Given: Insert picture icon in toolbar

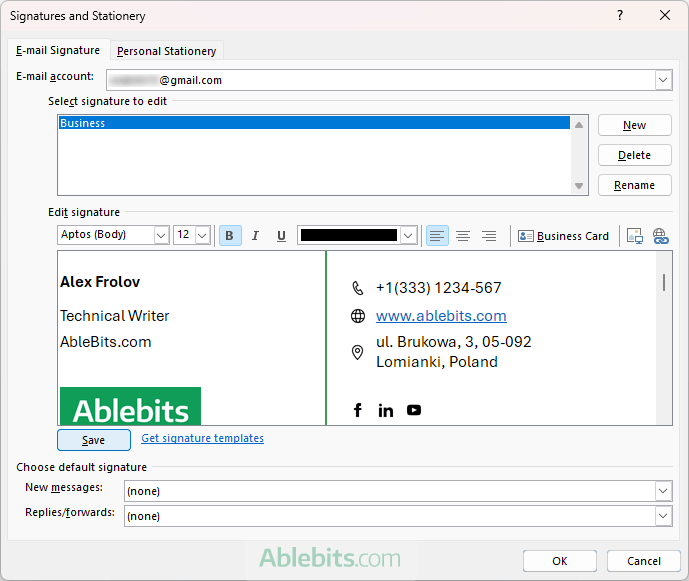Looking at the screenshot, I should [635, 236].
